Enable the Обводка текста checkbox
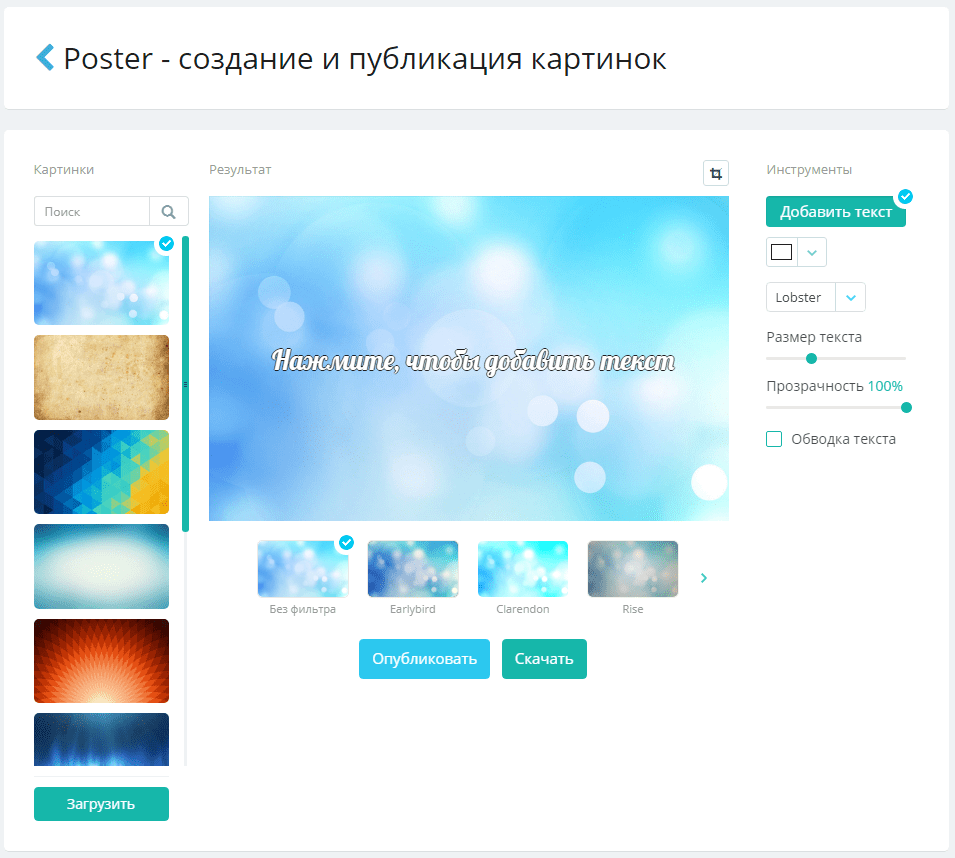Viewport: 955px width, 858px height. click(x=774, y=439)
